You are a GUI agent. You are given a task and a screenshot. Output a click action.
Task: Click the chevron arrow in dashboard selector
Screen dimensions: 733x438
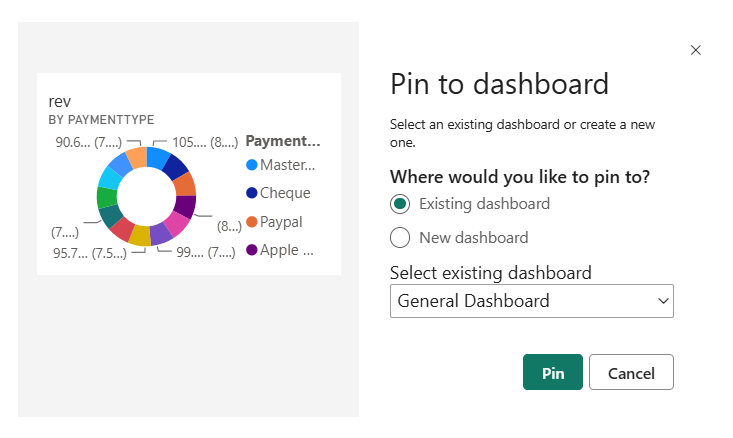click(662, 301)
